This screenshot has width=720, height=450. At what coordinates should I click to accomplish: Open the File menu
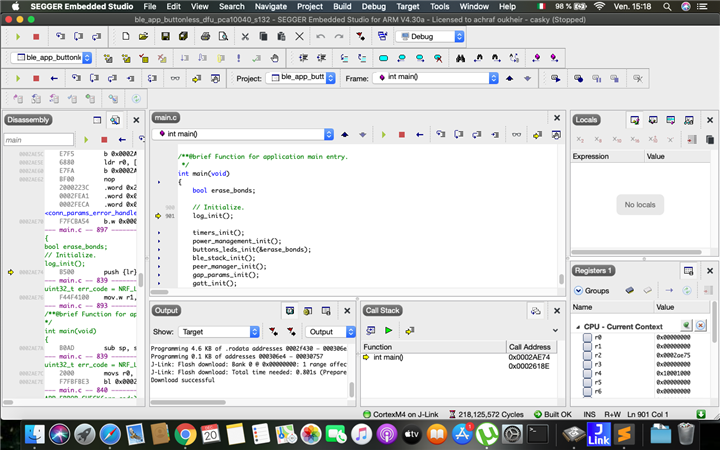(150, 6)
